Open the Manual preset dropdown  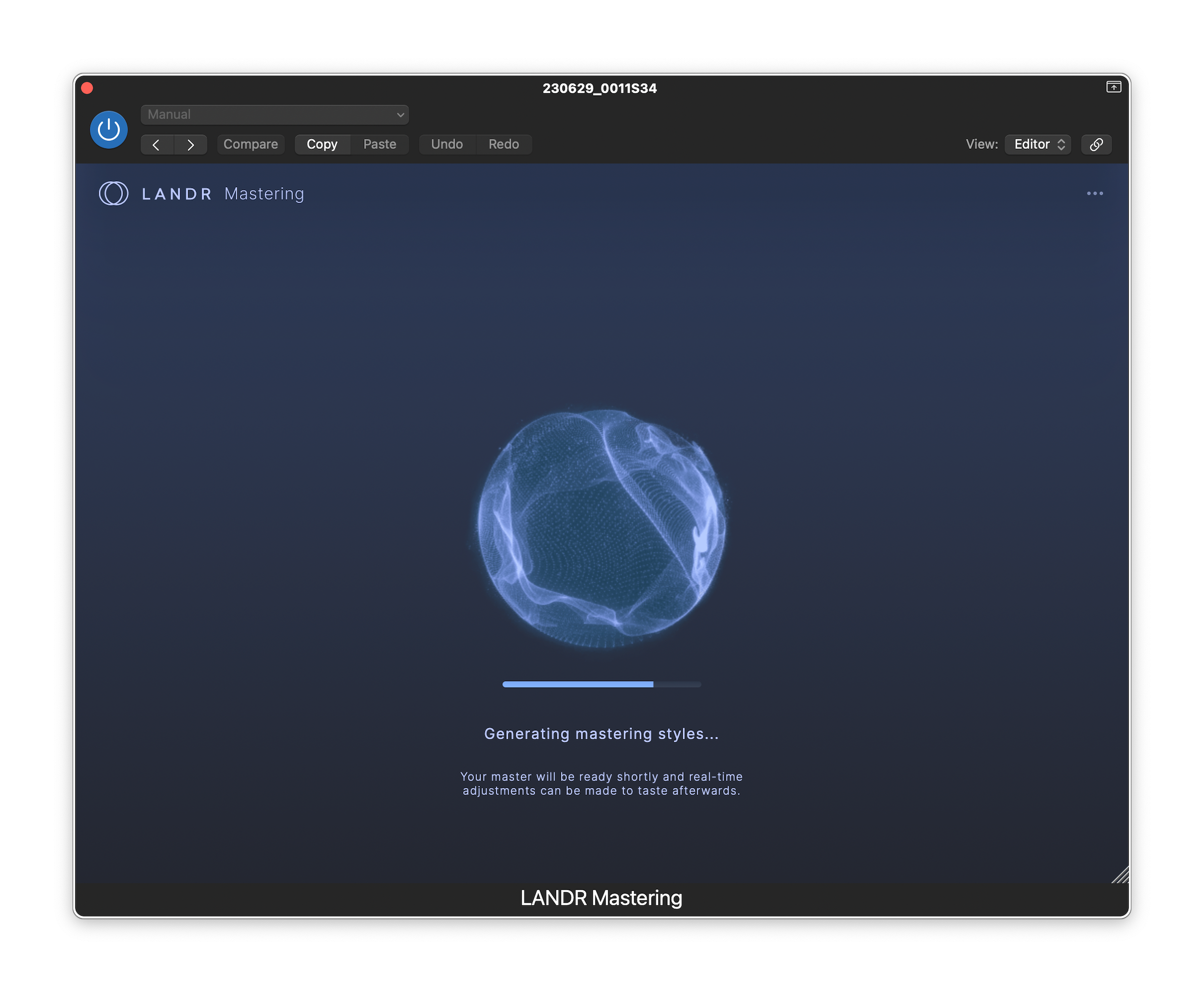(x=274, y=114)
